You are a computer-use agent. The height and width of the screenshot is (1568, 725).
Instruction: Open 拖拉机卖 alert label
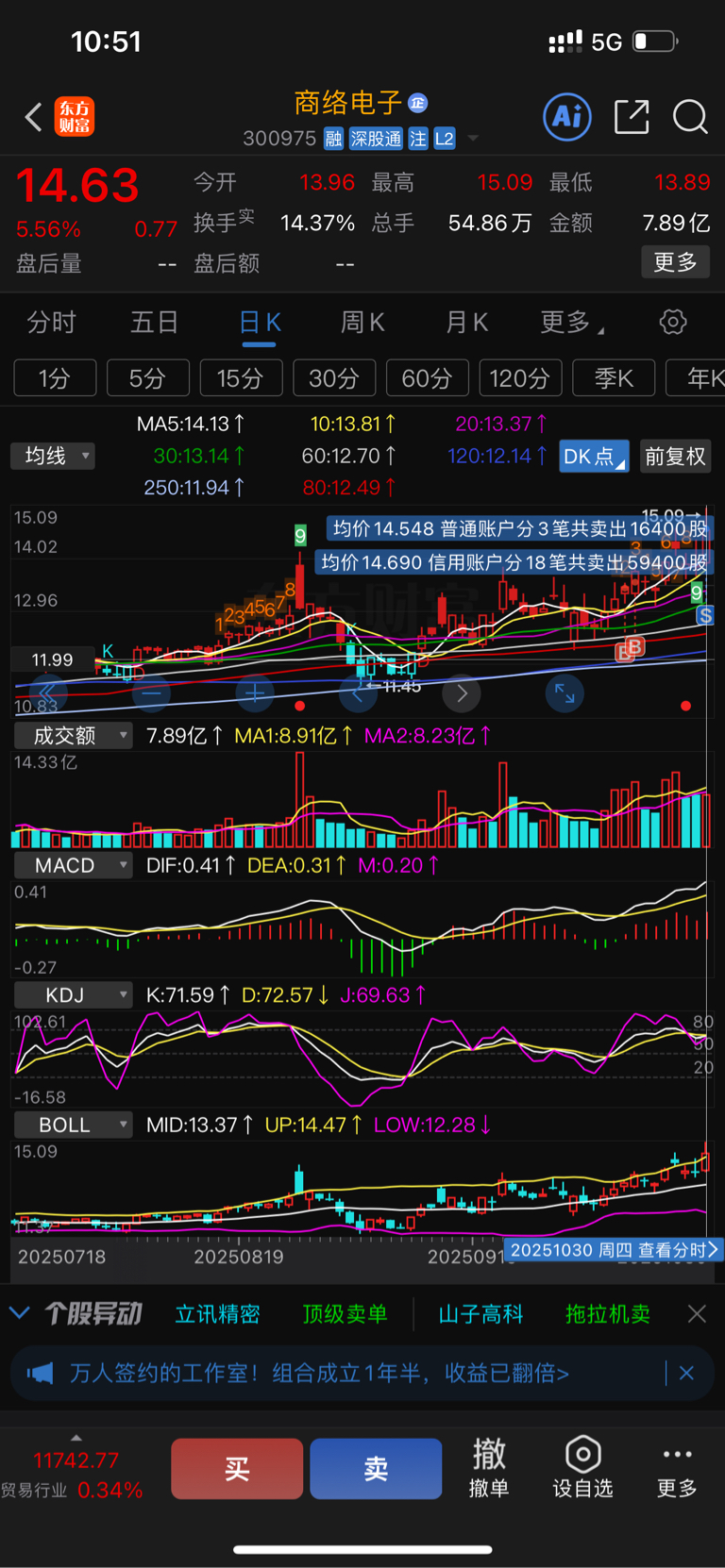point(608,1314)
